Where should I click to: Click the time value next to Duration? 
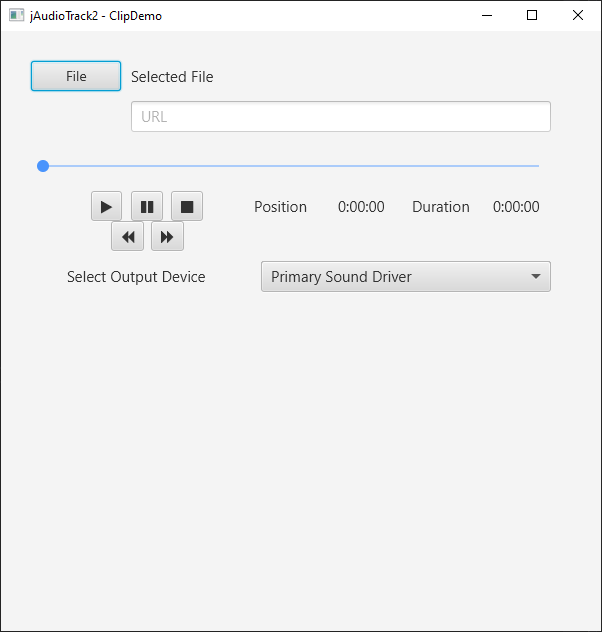pos(516,207)
